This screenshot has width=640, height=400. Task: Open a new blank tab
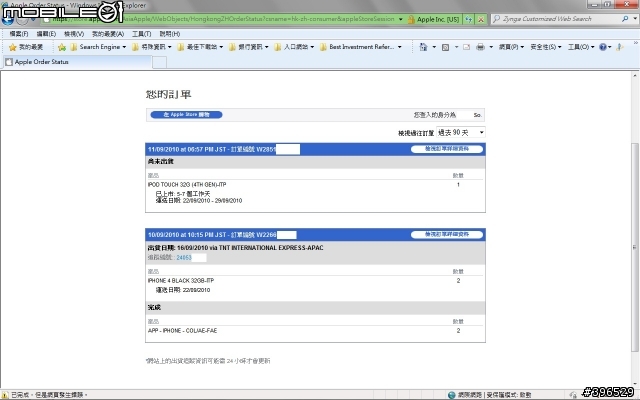[159, 62]
